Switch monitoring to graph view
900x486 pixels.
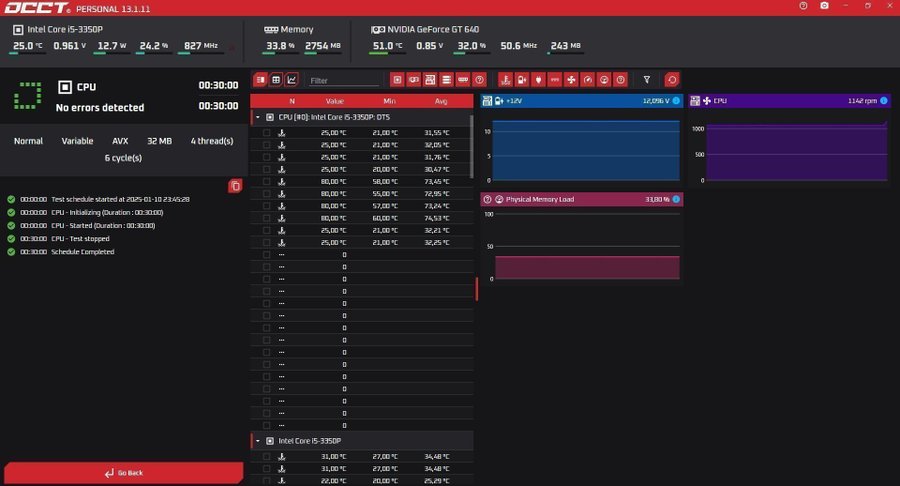click(292, 80)
